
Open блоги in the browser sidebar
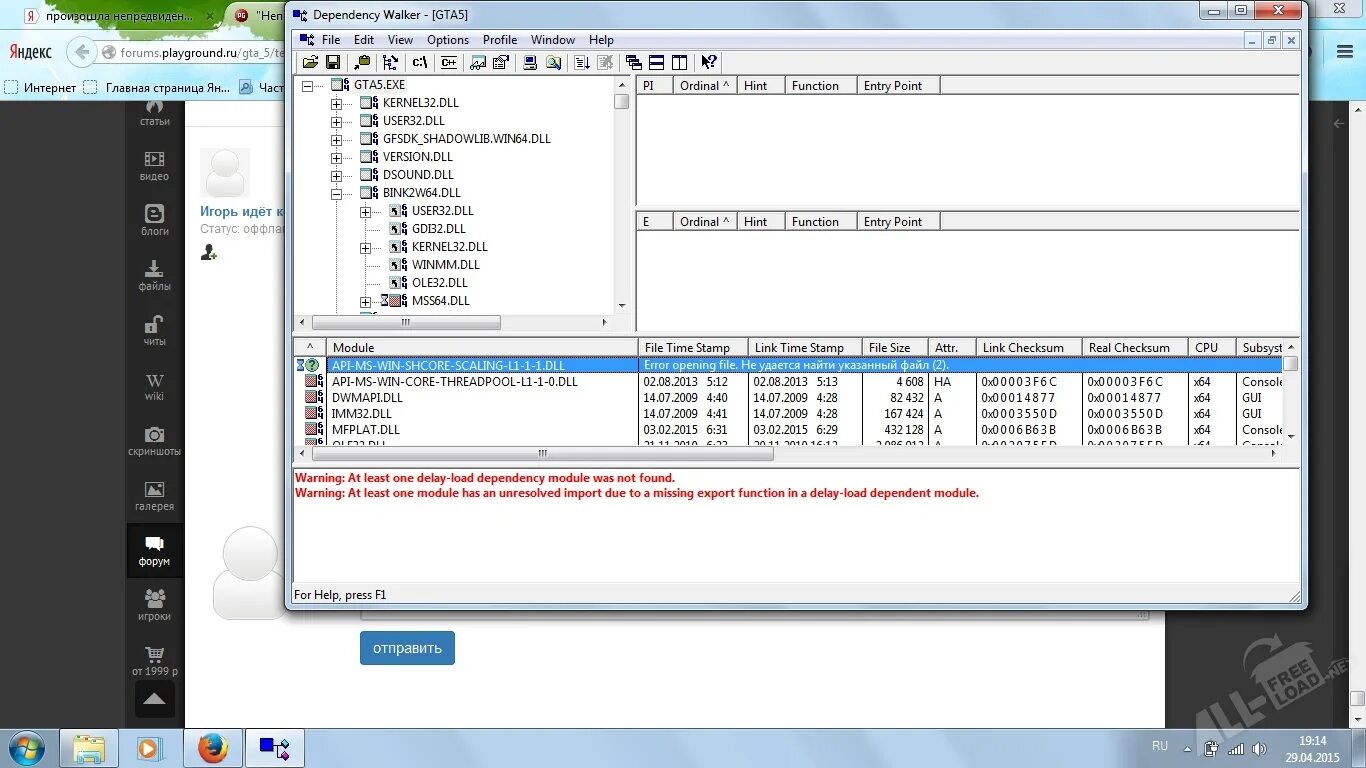(x=154, y=221)
